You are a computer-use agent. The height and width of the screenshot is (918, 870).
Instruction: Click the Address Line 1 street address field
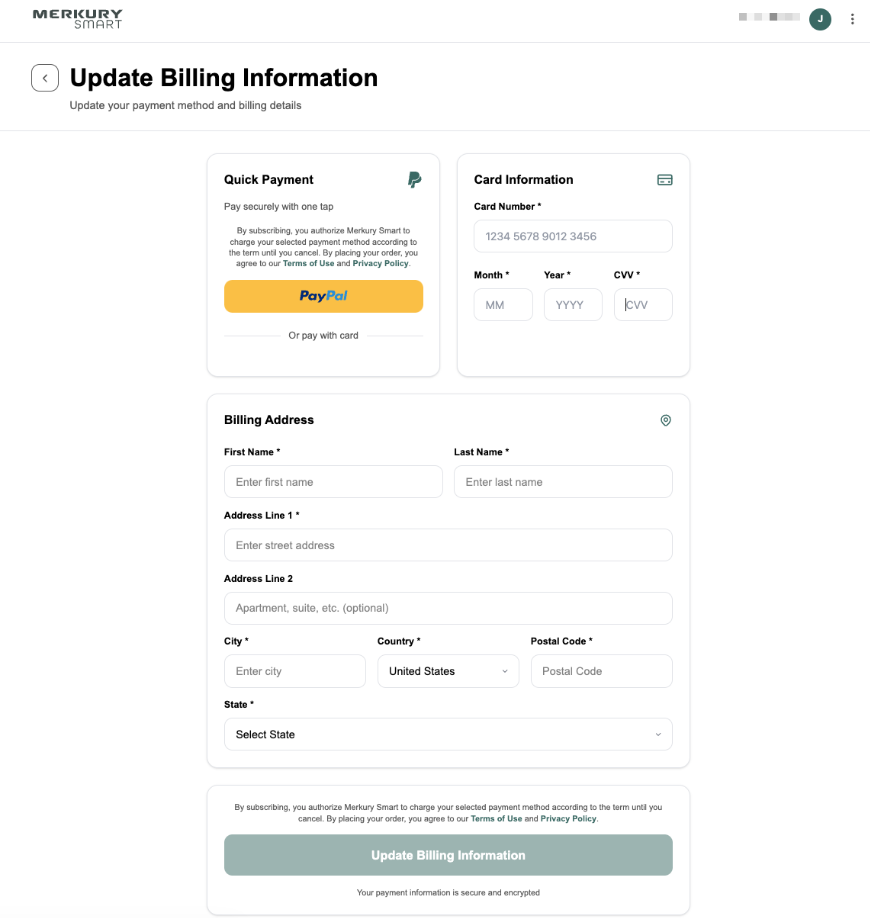448,545
